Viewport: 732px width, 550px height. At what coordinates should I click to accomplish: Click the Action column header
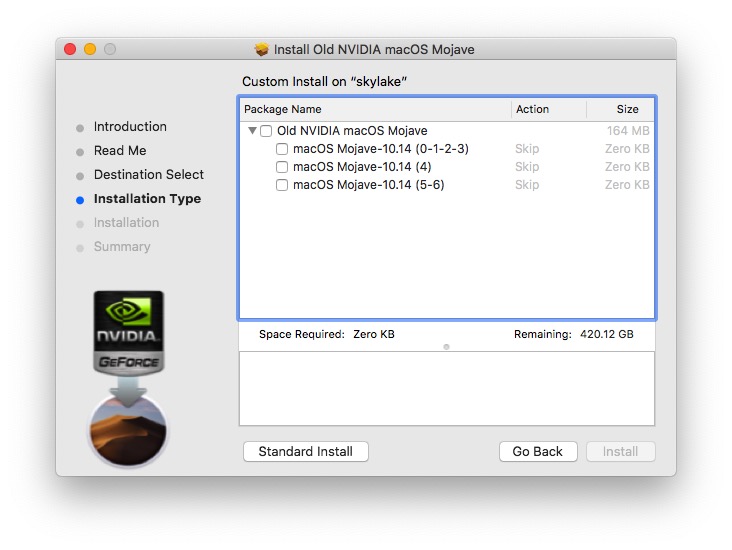coord(548,109)
